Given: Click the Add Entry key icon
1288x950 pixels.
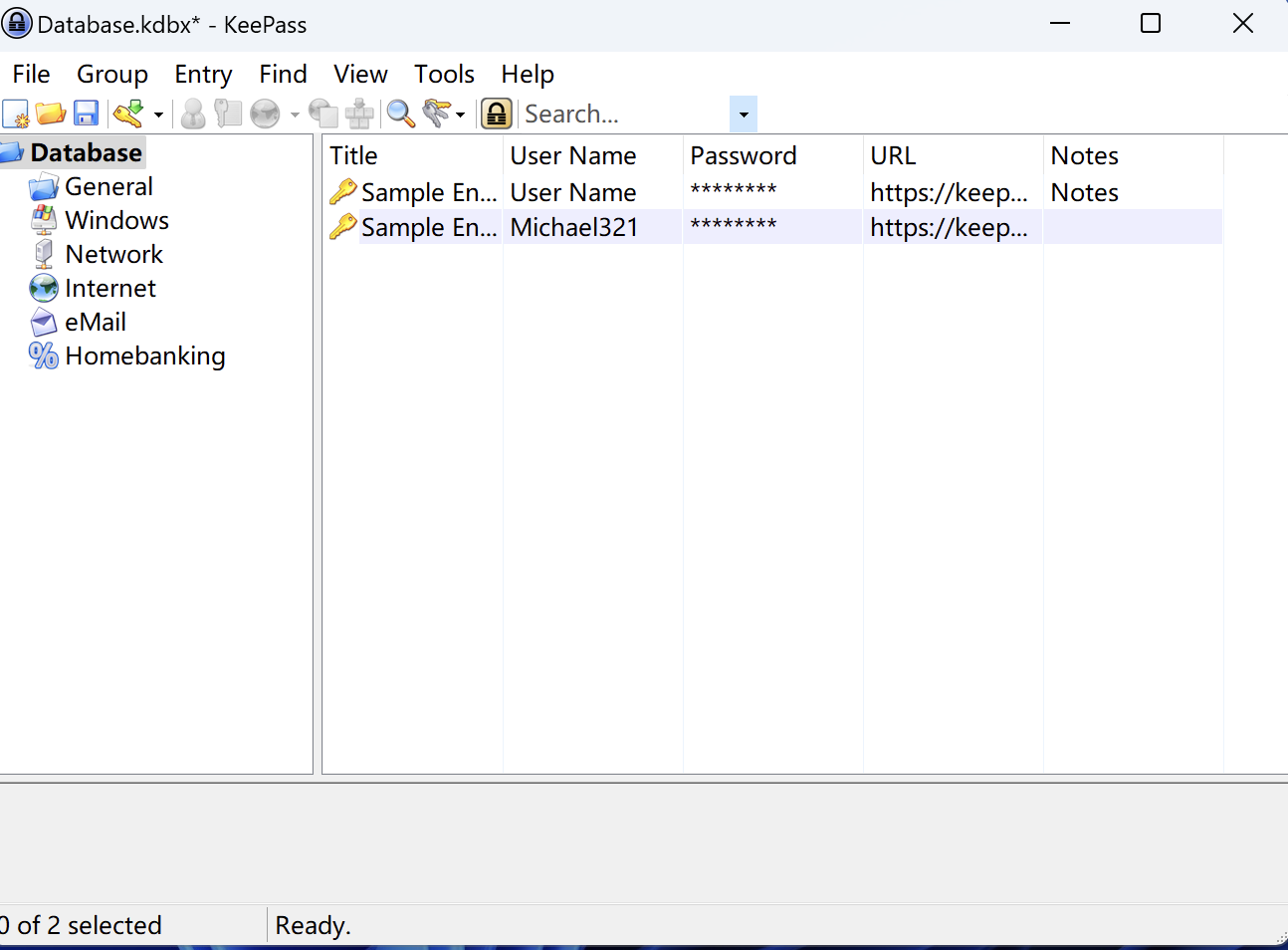Looking at the screenshot, I should click(x=128, y=115).
